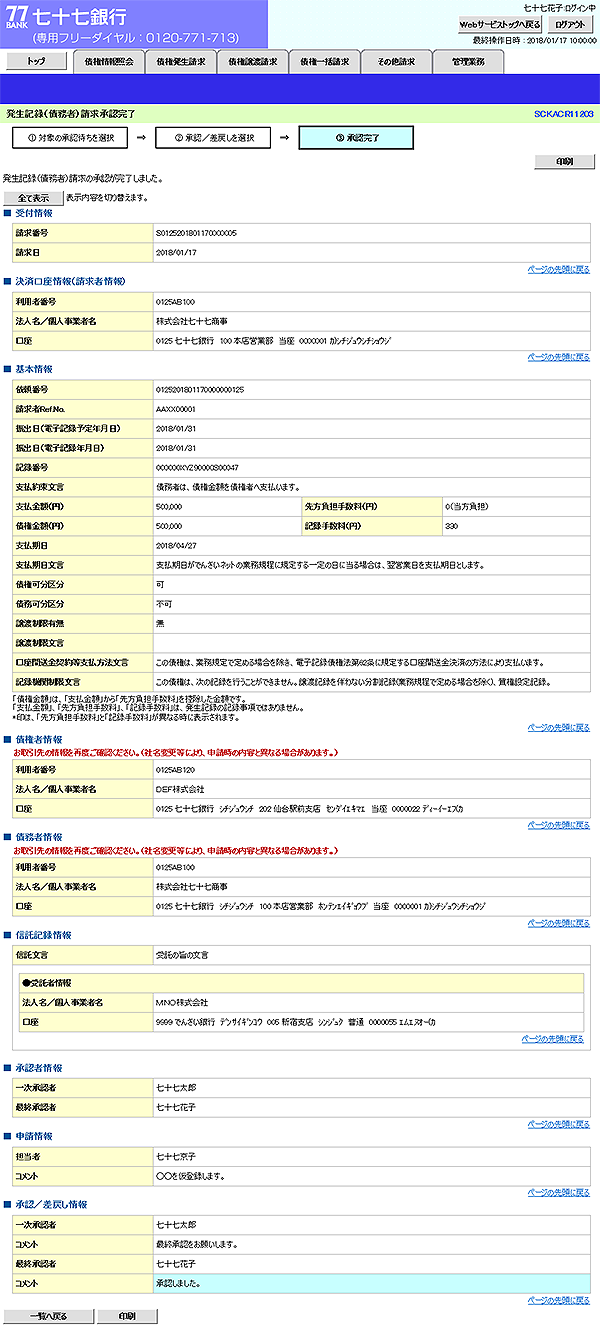600x1332 pixels.
Task: Click the creditor name DEF株式会社
Action: click(180, 789)
